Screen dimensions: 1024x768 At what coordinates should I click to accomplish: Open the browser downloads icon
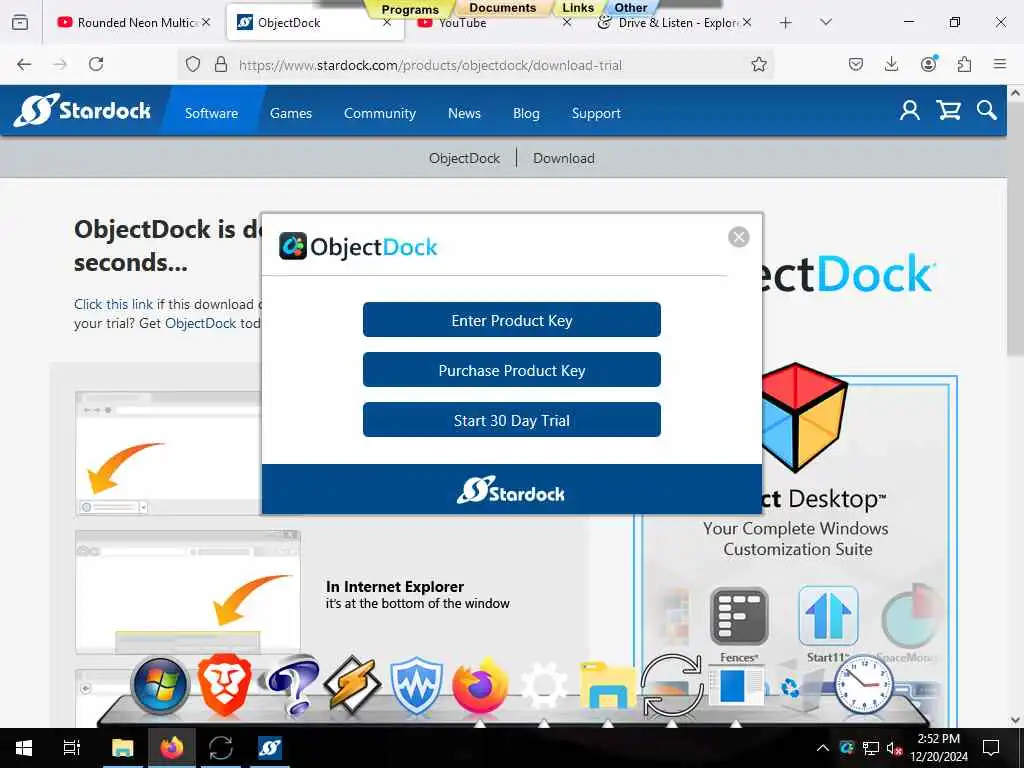(x=891, y=64)
